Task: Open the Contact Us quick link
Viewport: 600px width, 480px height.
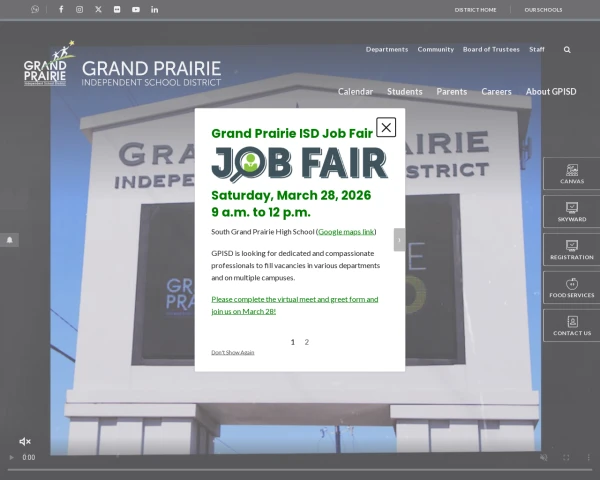Action: (x=572, y=326)
